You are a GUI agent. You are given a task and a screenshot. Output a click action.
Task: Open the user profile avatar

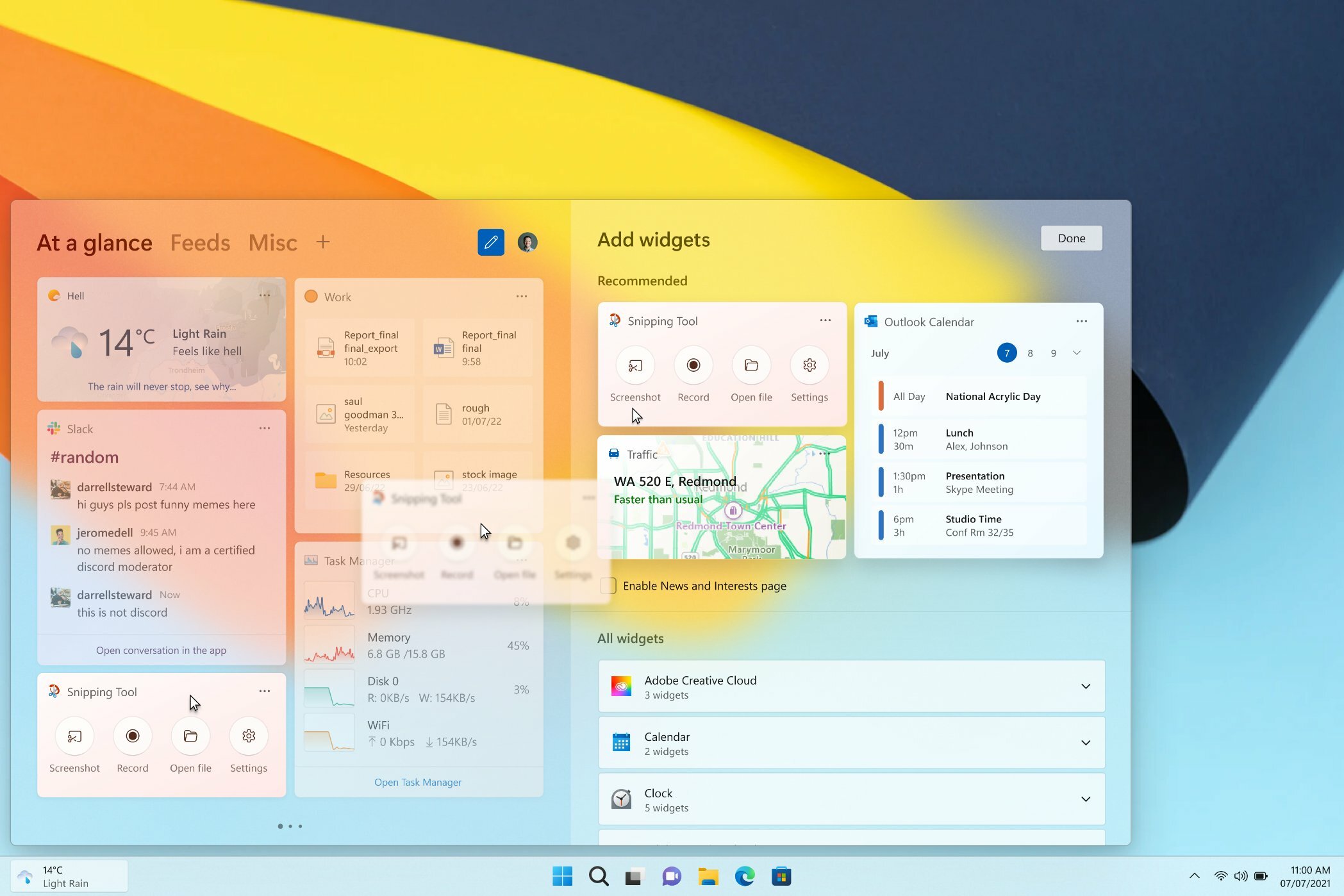[x=527, y=242]
